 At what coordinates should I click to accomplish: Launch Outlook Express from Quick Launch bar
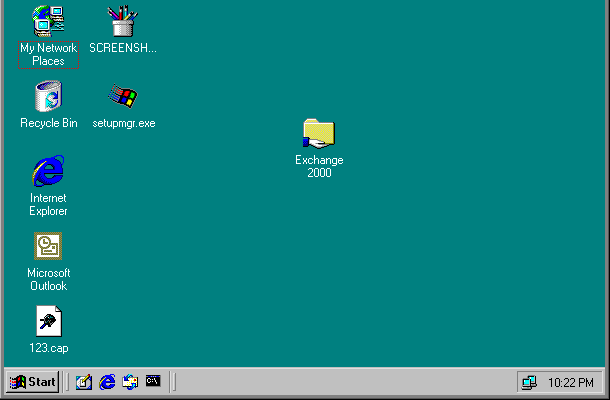pos(130,381)
